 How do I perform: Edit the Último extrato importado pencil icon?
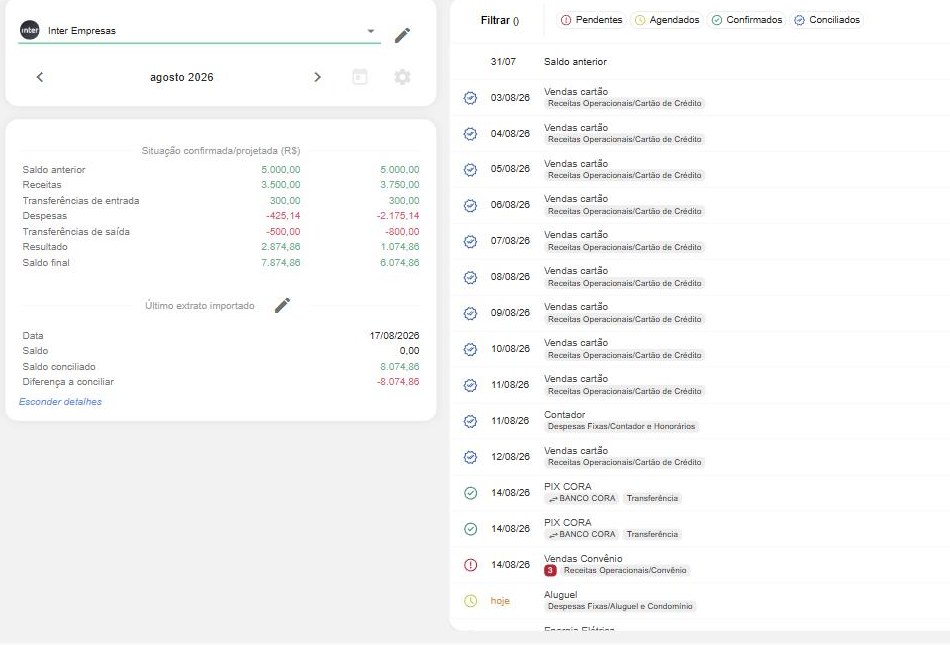[282, 305]
